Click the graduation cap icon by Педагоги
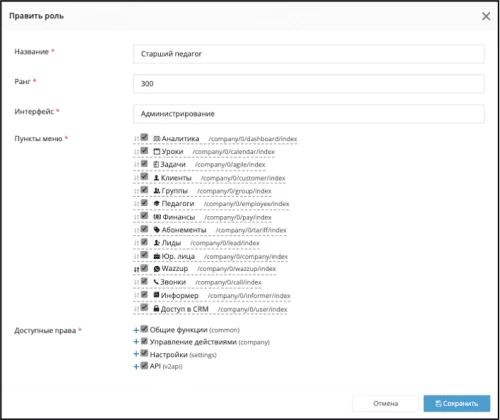The width and height of the screenshot is (500, 420). tap(157, 203)
